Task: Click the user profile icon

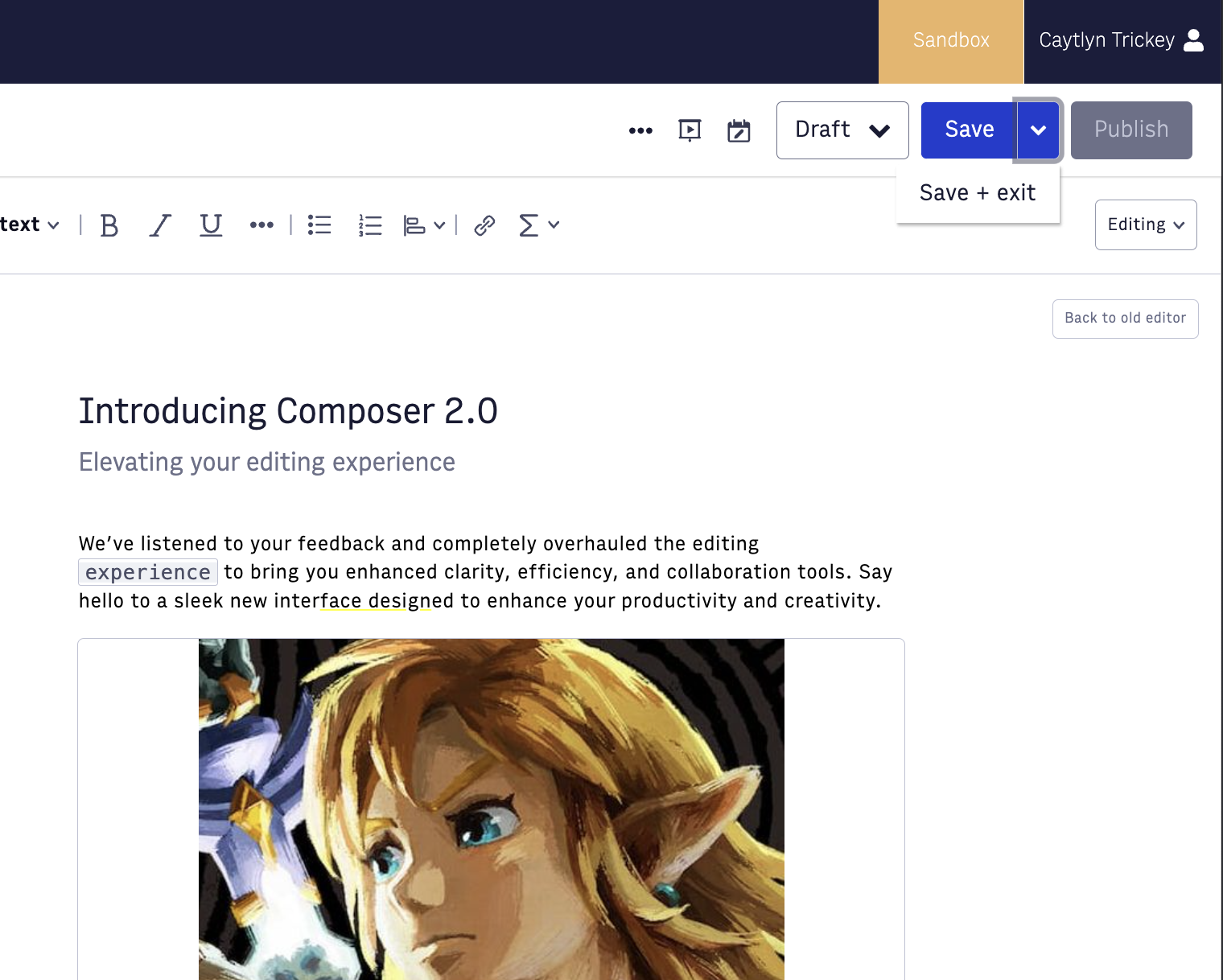Action: pos(1194,40)
